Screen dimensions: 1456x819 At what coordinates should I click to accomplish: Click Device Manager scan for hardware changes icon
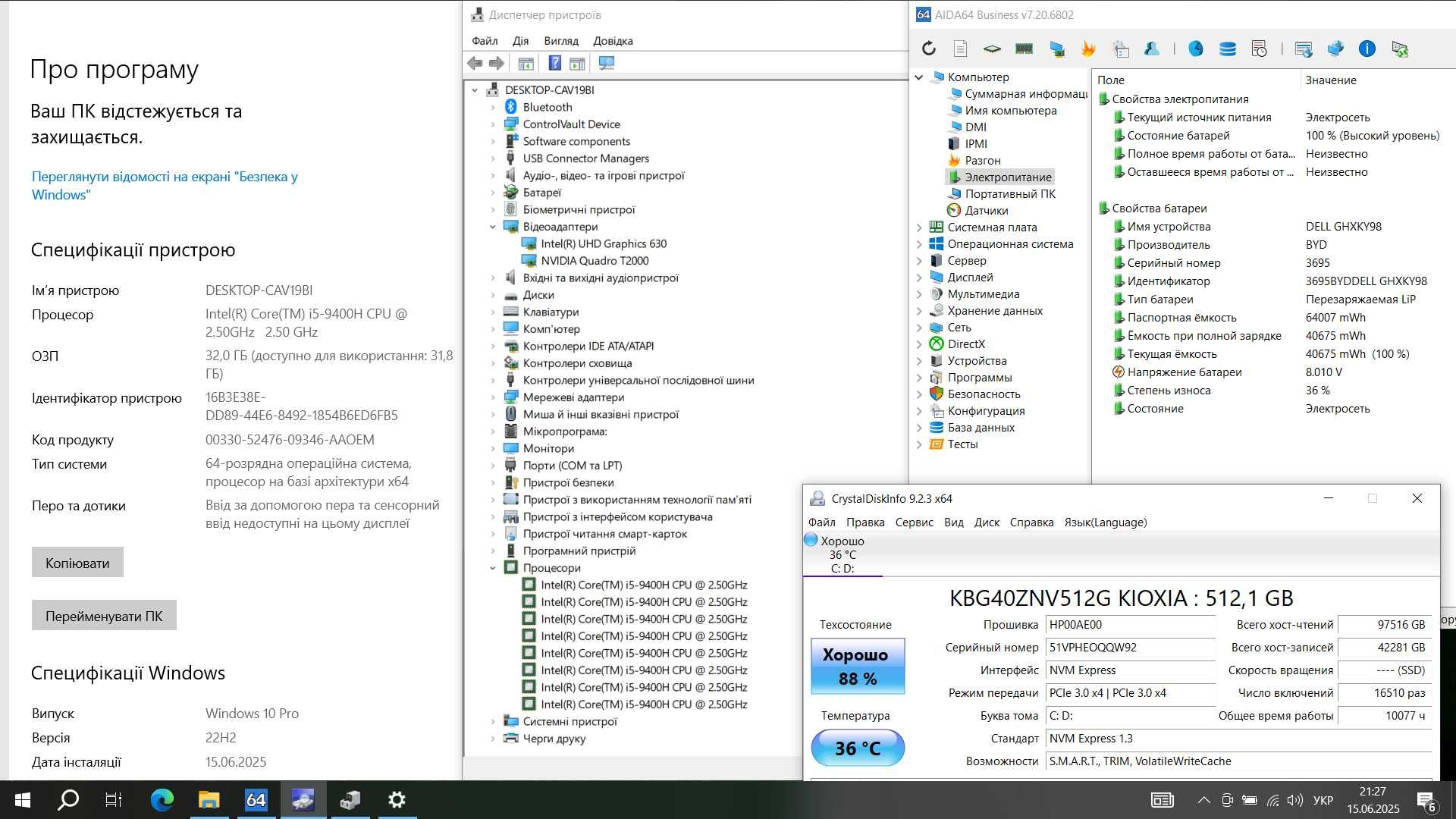coord(606,64)
